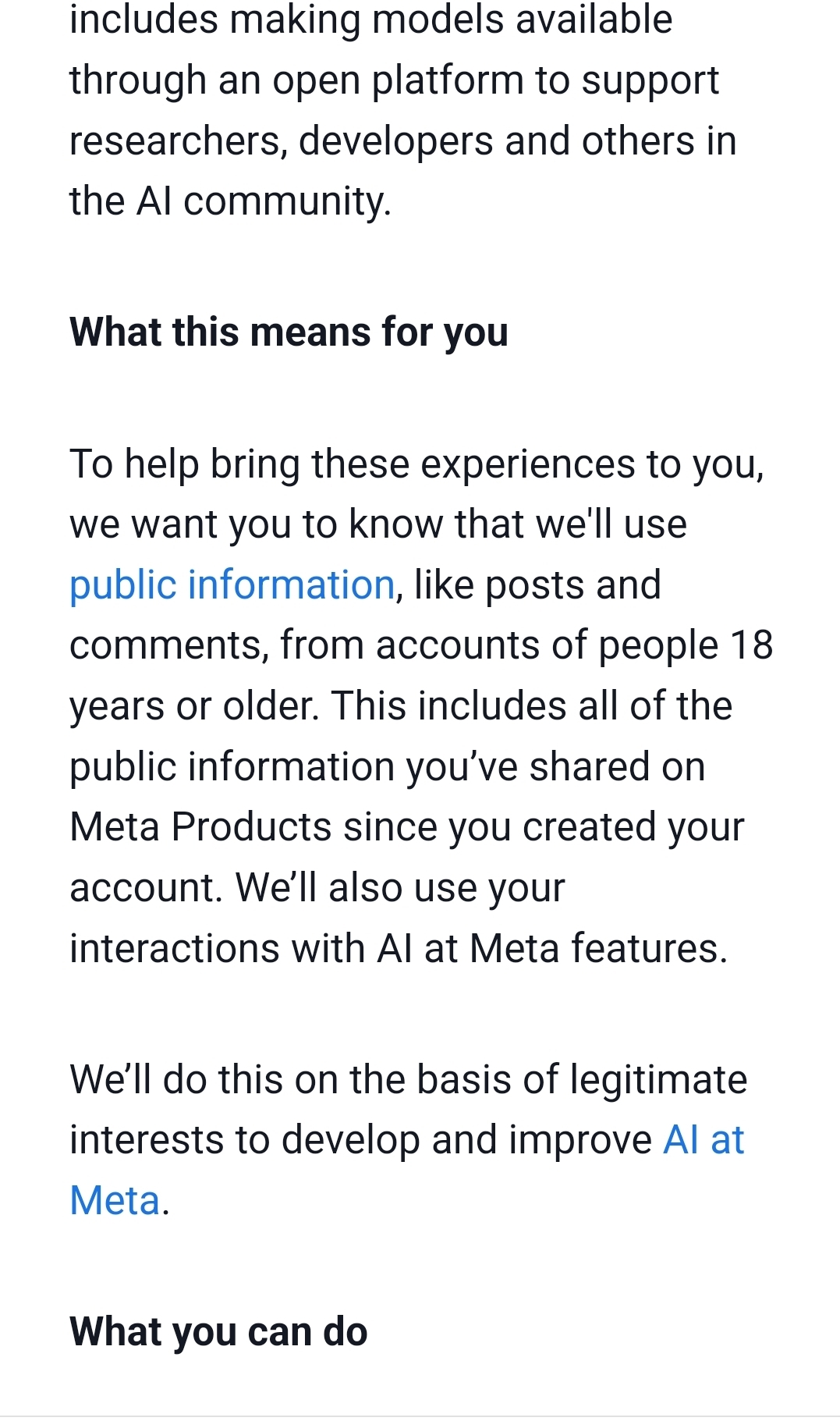Click the sentence start "This includes all of the"
Viewport: 840px width, 1421px height.
tap(532, 706)
